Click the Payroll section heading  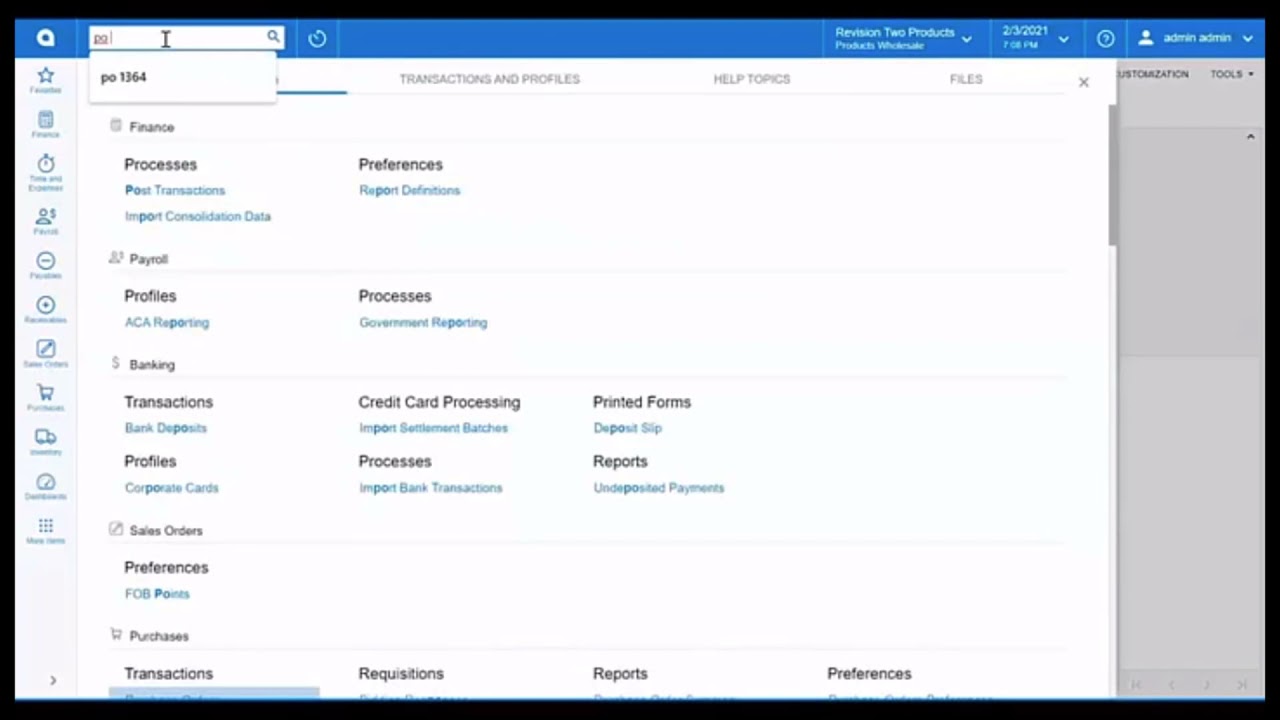pos(148,259)
